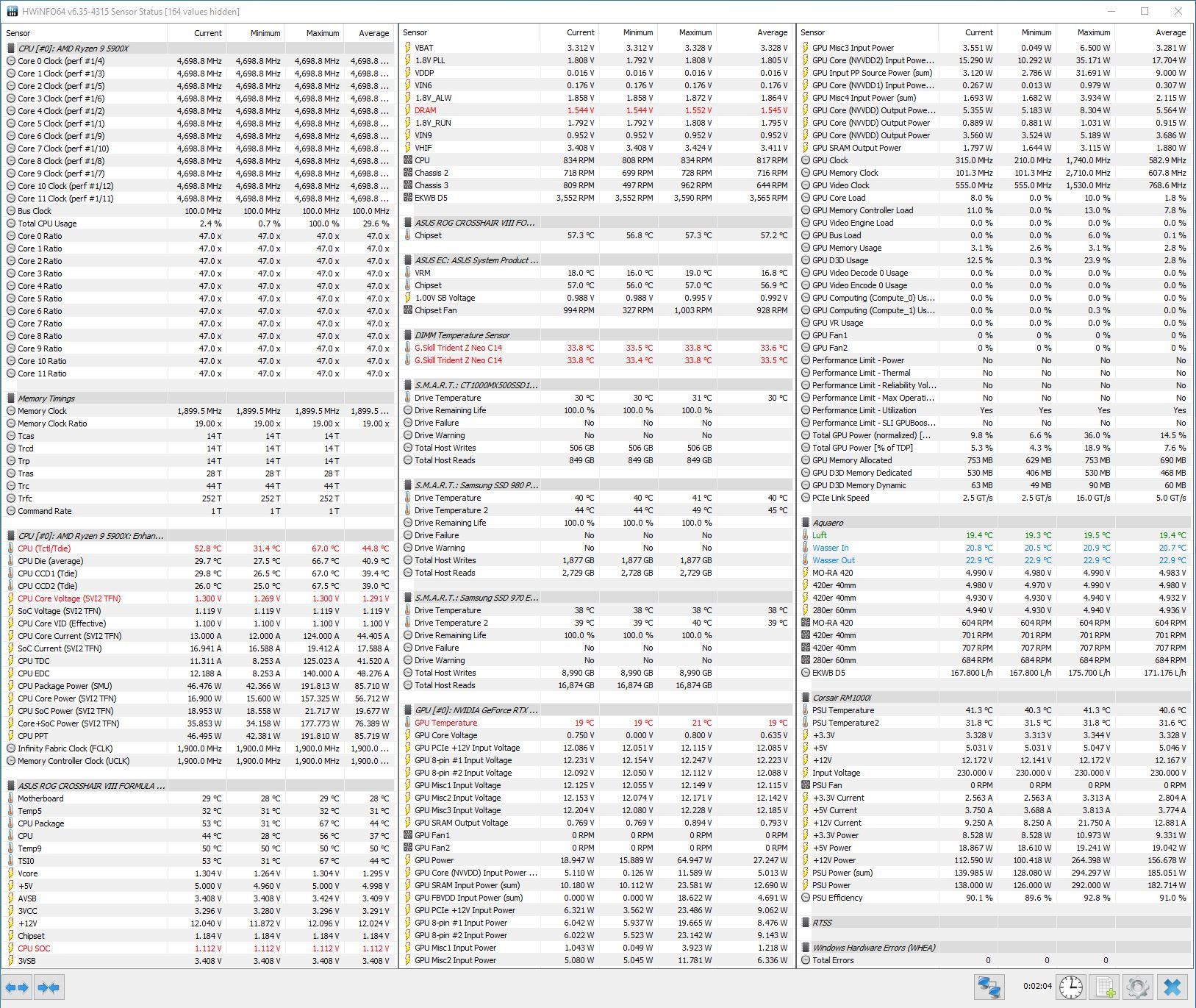Click the thermometer icon beside Motherboard
The image size is (1196, 1008).
11,798
